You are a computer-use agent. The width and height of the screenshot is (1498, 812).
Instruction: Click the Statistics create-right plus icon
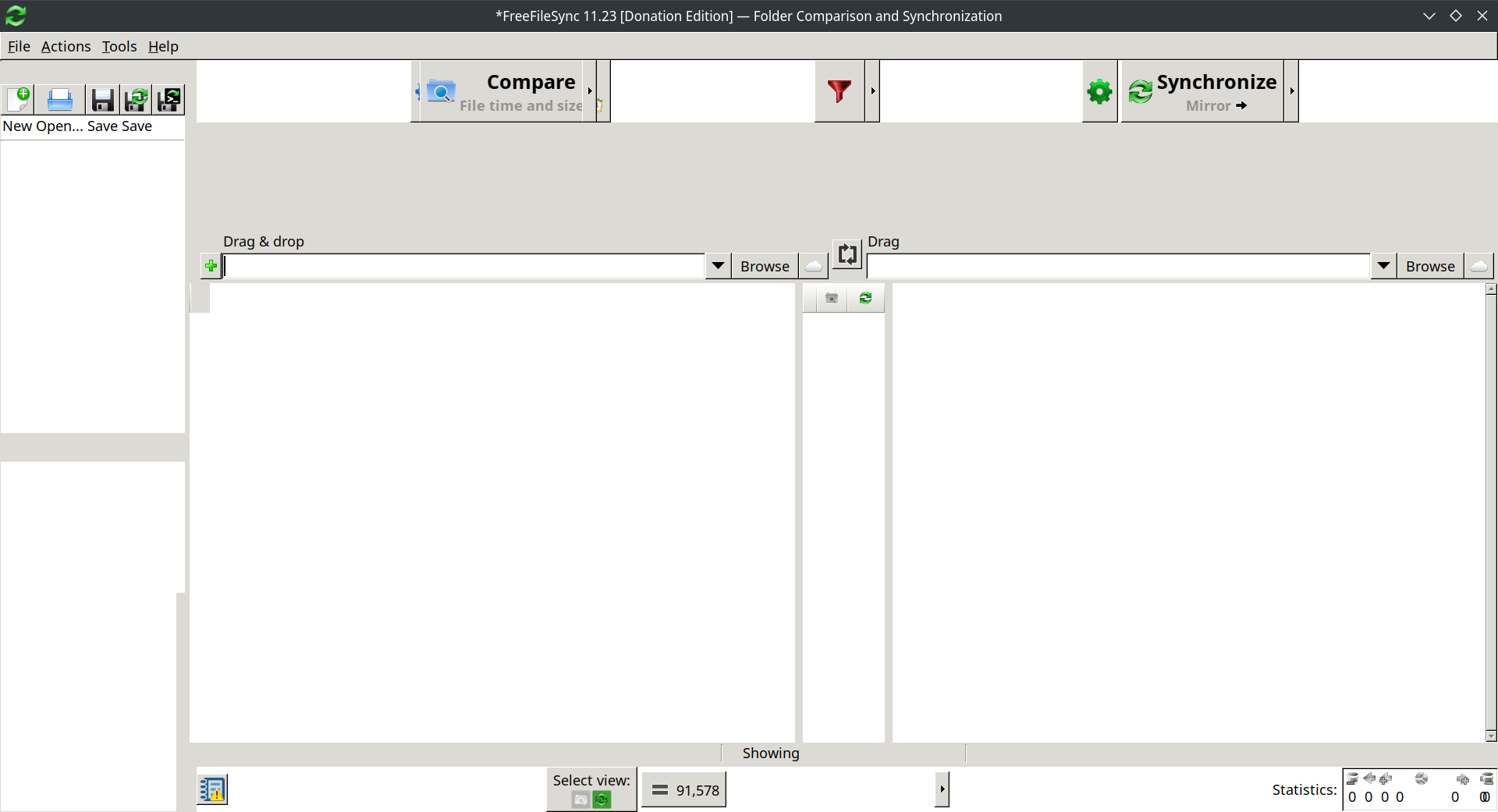[1463, 778]
